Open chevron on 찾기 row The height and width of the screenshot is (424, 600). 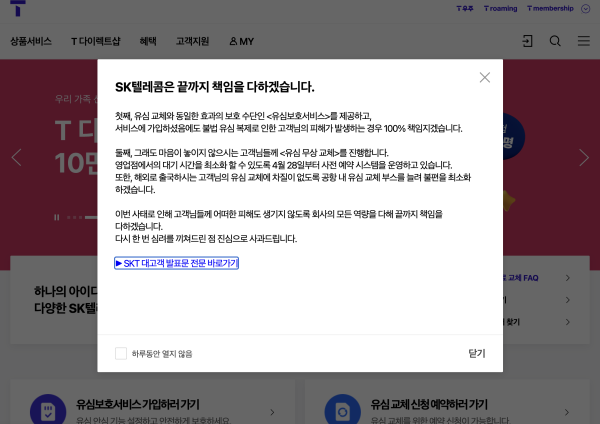click(568, 322)
